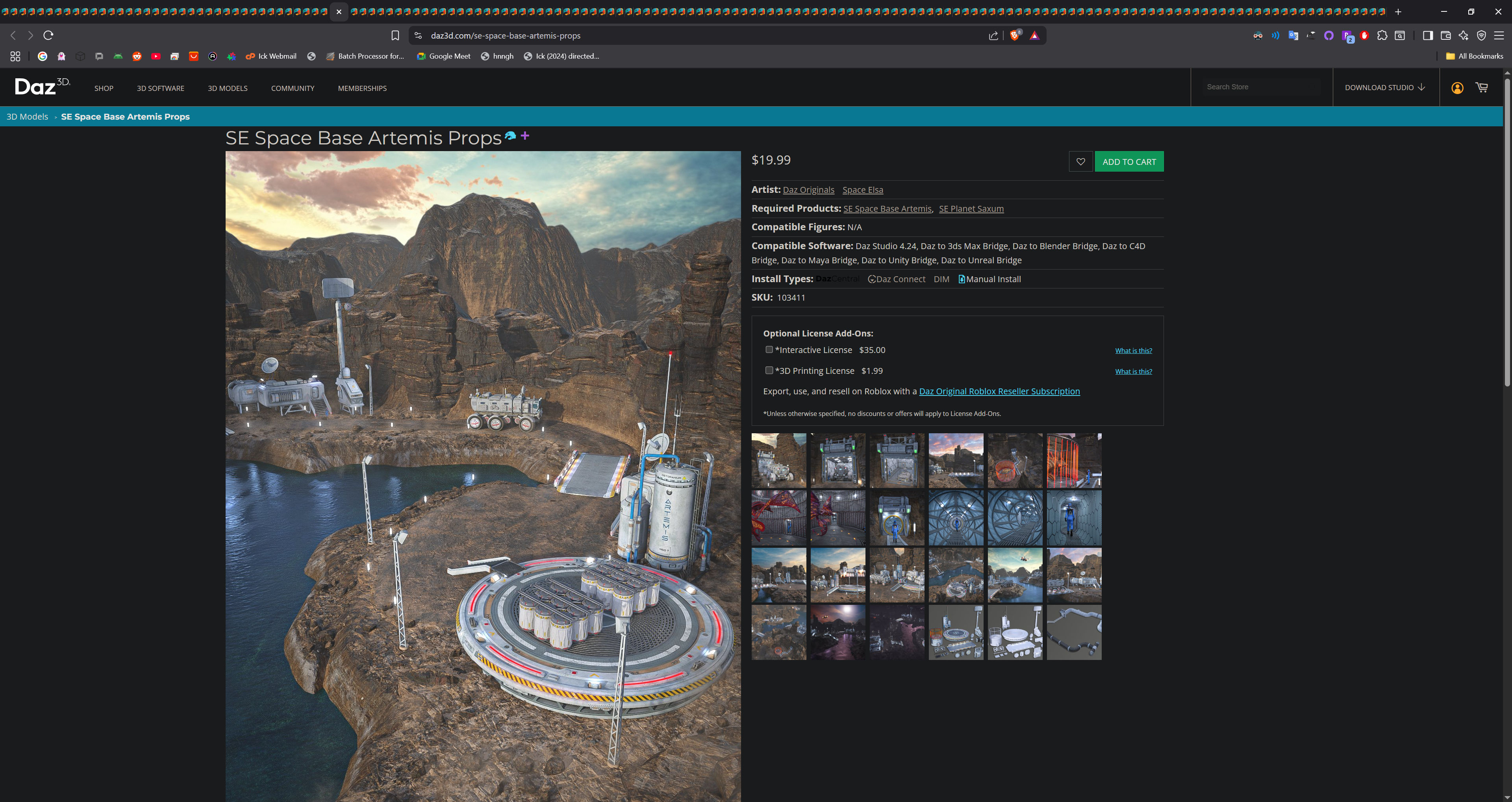Open the Space Elsa artist link
Screen dimensions: 1512x802
[863, 190]
